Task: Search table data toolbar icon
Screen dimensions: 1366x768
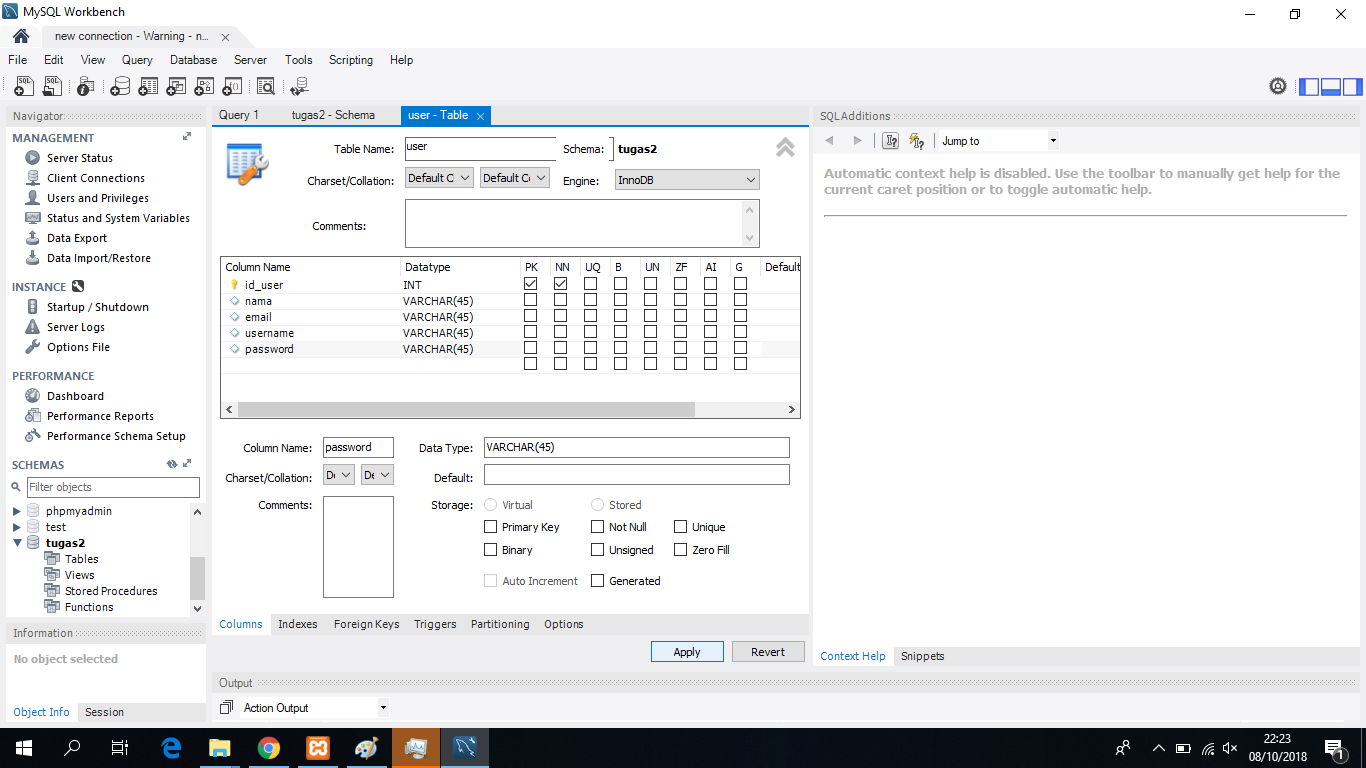Action: click(x=265, y=86)
